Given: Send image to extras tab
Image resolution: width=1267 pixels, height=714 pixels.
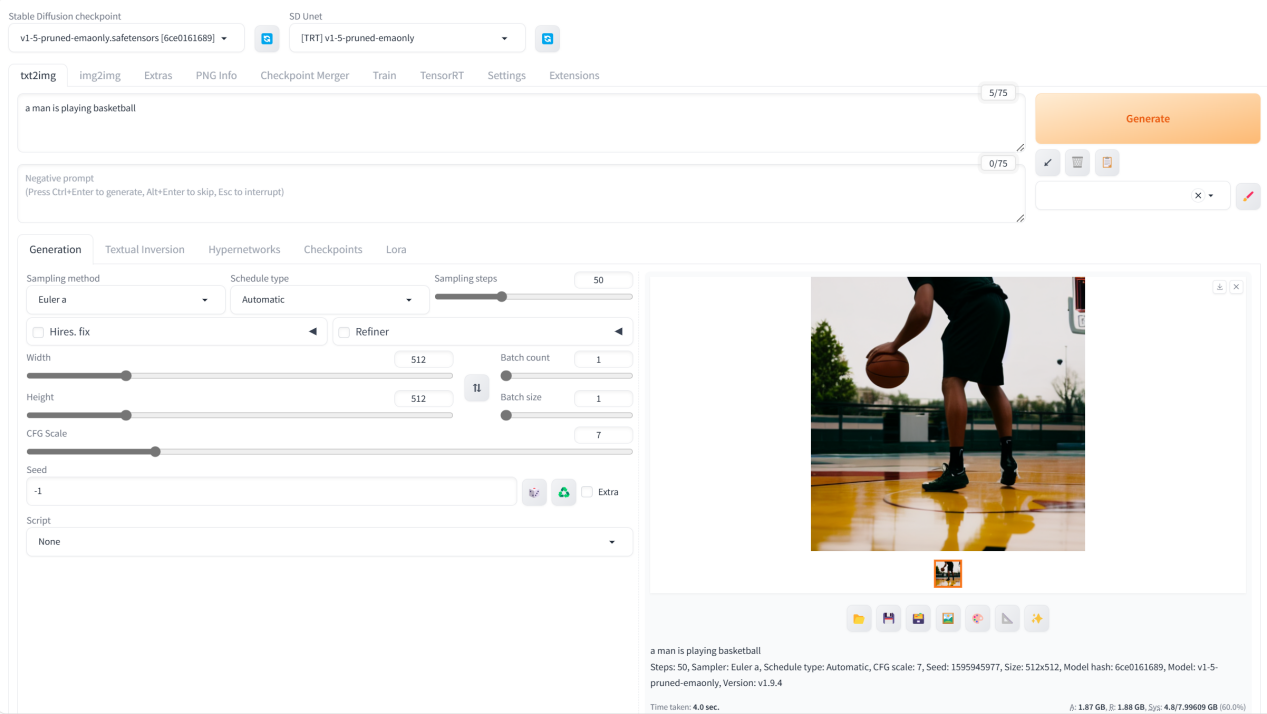Looking at the screenshot, I should coord(1007,619).
